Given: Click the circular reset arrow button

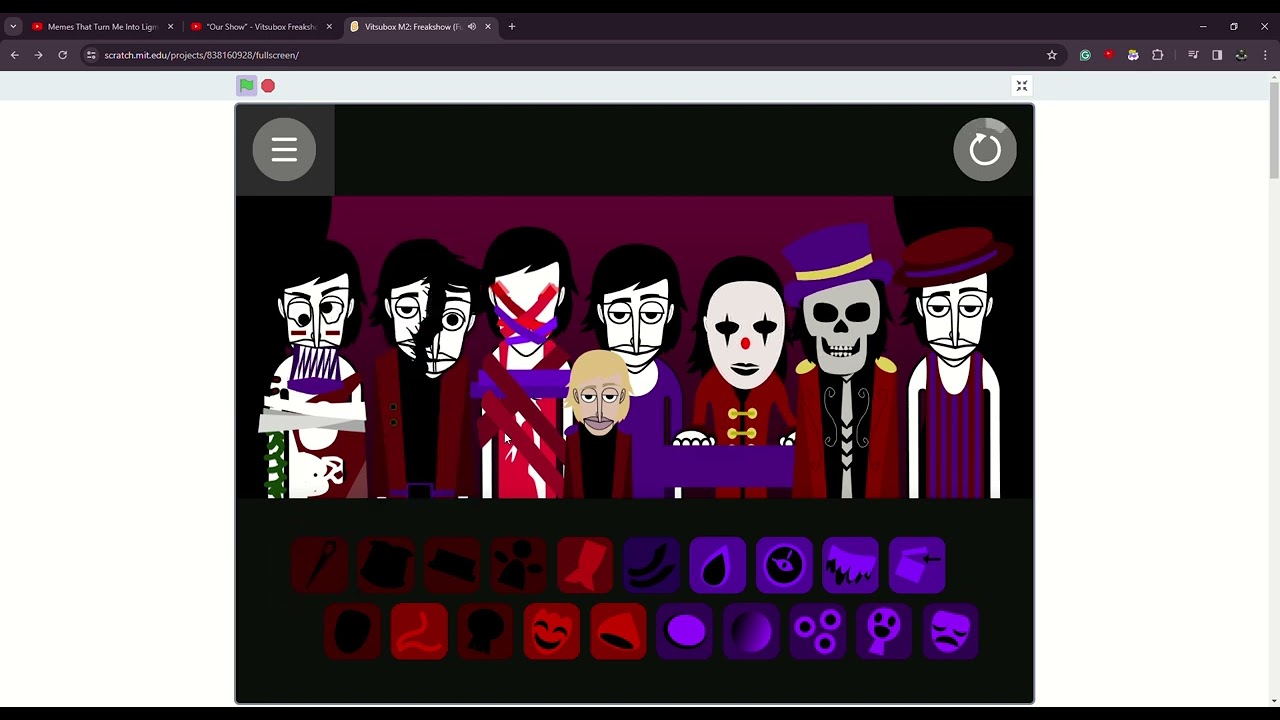Looking at the screenshot, I should click(985, 150).
